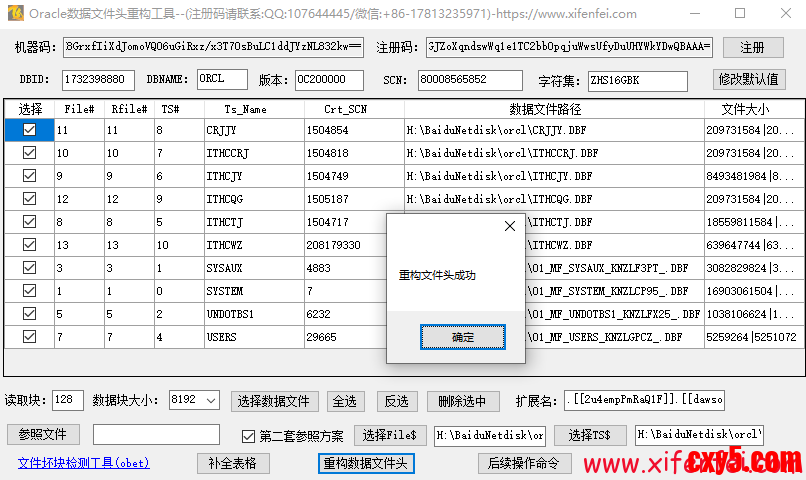
Task: Click the 删除选中 button
Action: pyautogui.click(x=463, y=401)
